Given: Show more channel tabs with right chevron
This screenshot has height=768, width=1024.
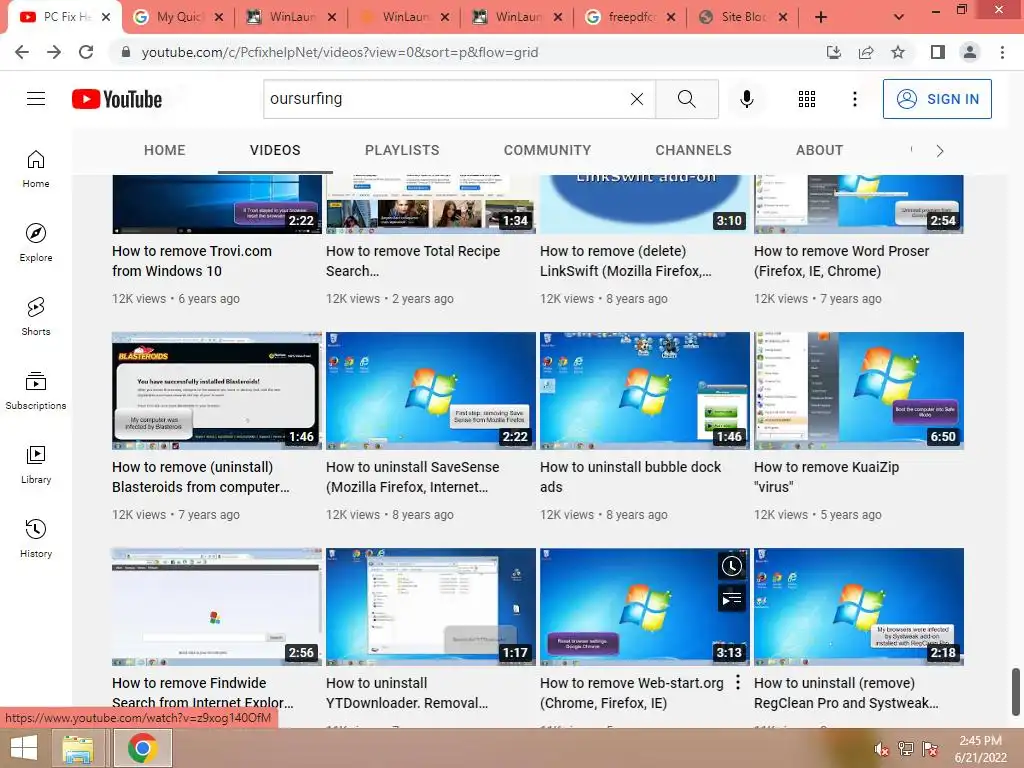Looking at the screenshot, I should pyautogui.click(x=940, y=151).
